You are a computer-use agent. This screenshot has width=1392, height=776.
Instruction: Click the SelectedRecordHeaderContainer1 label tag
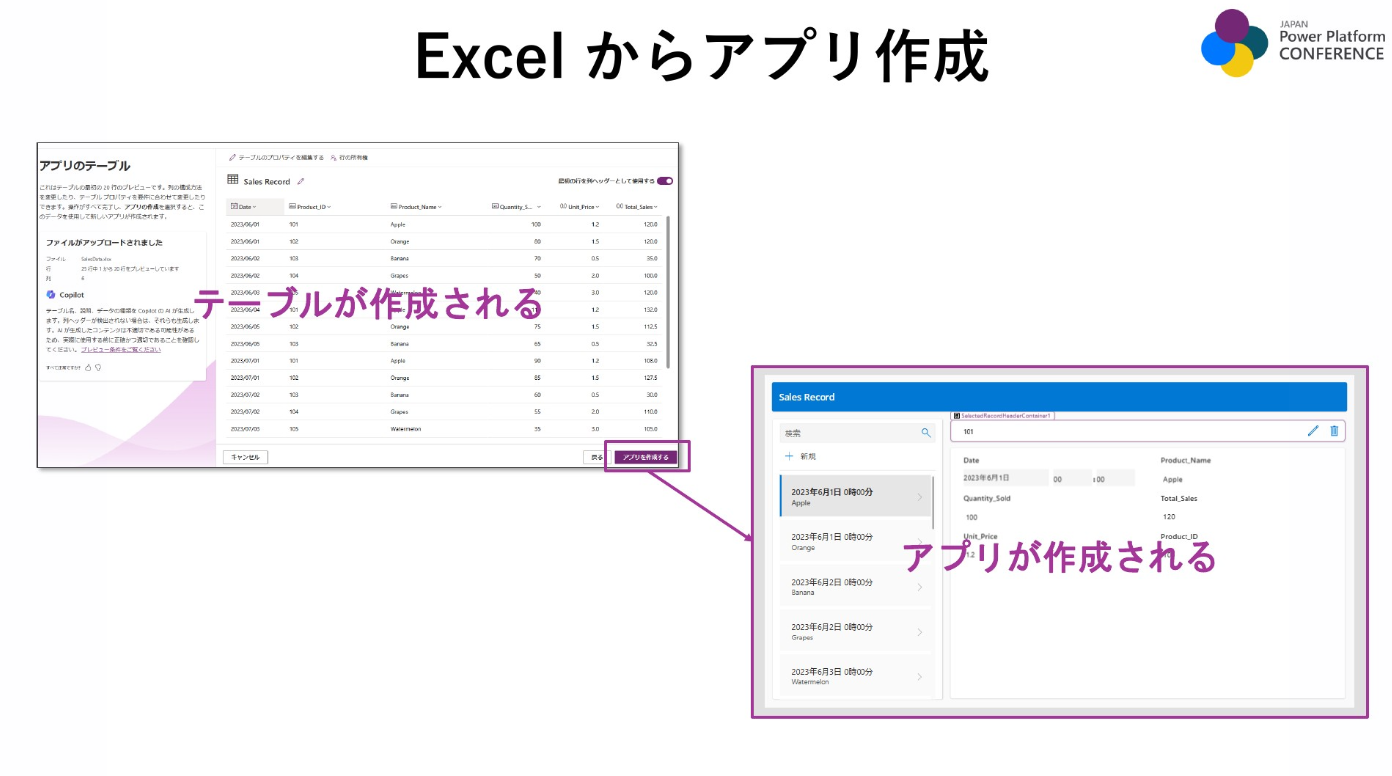click(1003, 416)
